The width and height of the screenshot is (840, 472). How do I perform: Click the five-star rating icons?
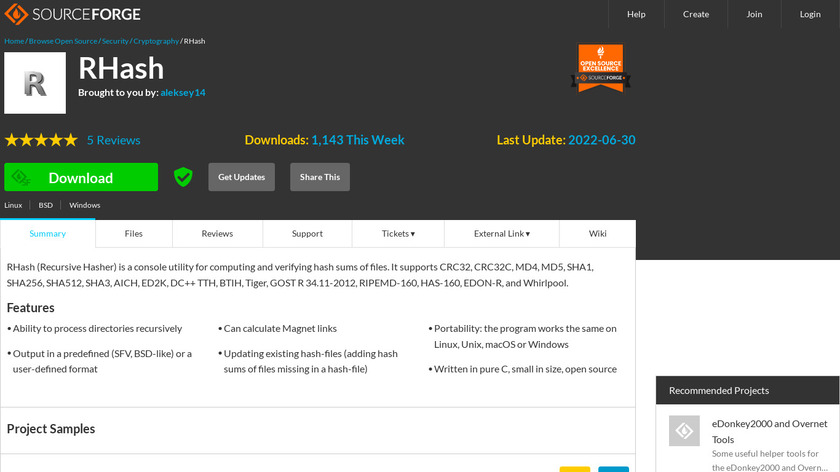(x=41, y=140)
